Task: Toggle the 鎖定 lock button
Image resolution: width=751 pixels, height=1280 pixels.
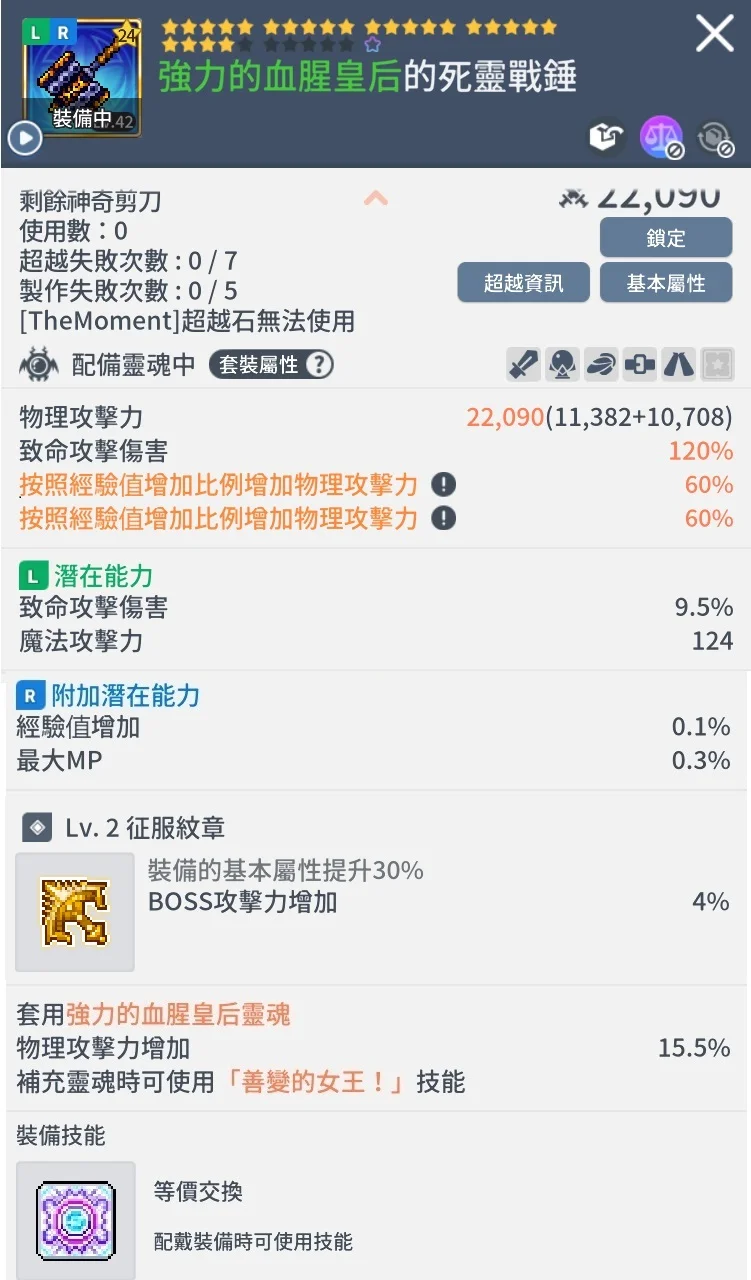Action: coord(666,238)
